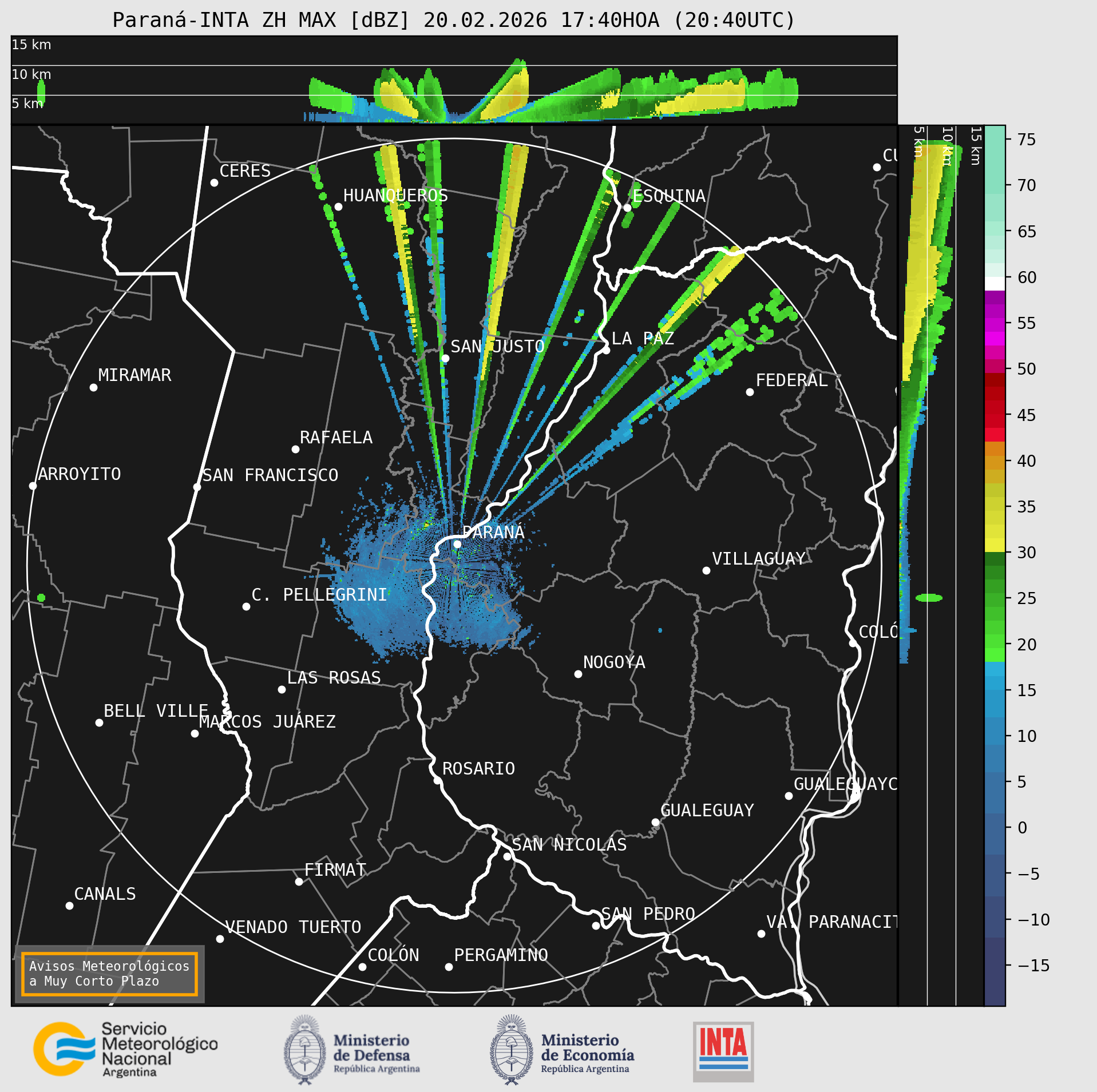Click the PERGAMINO label
Image resolution: width=1097 pixels, height=1092 pixels.
[501, 955]
